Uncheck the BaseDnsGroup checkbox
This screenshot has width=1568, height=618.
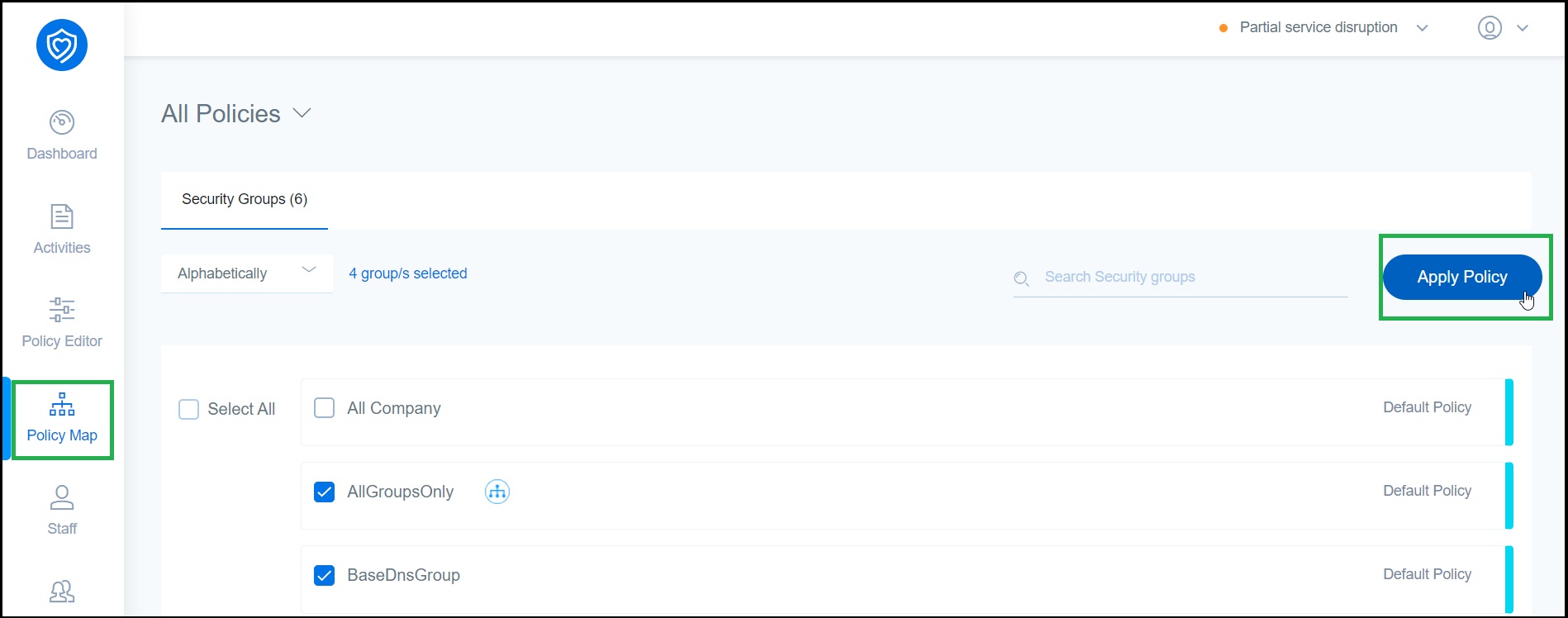click(325, 575)
